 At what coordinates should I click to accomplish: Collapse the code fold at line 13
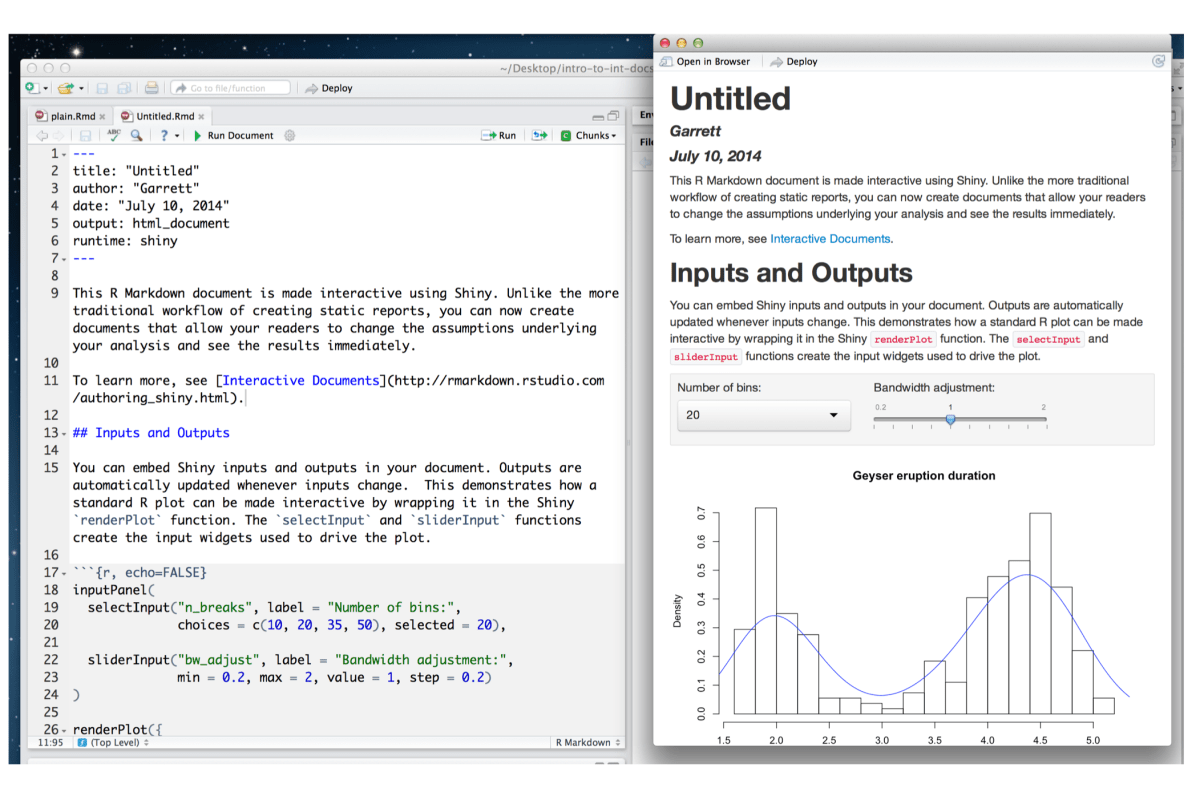(x=64, y=434)
